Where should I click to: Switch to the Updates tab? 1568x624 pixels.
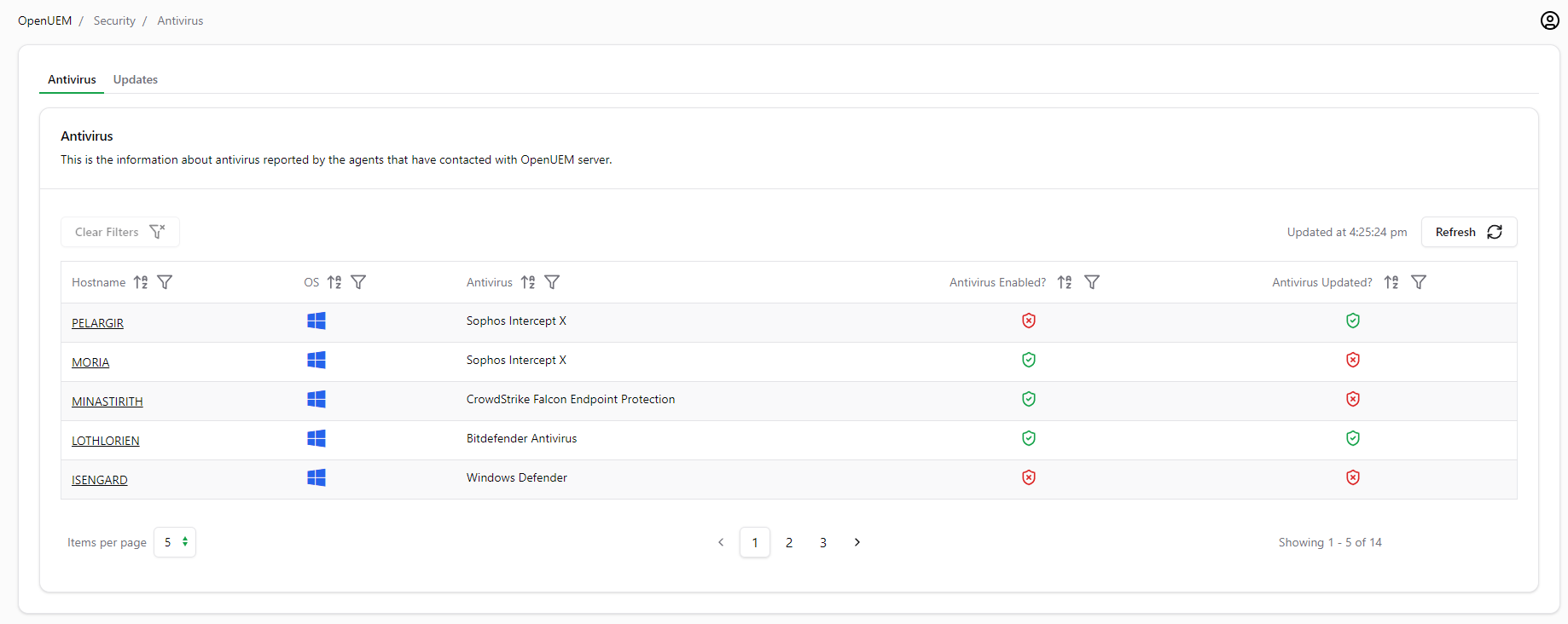point(136,79)
